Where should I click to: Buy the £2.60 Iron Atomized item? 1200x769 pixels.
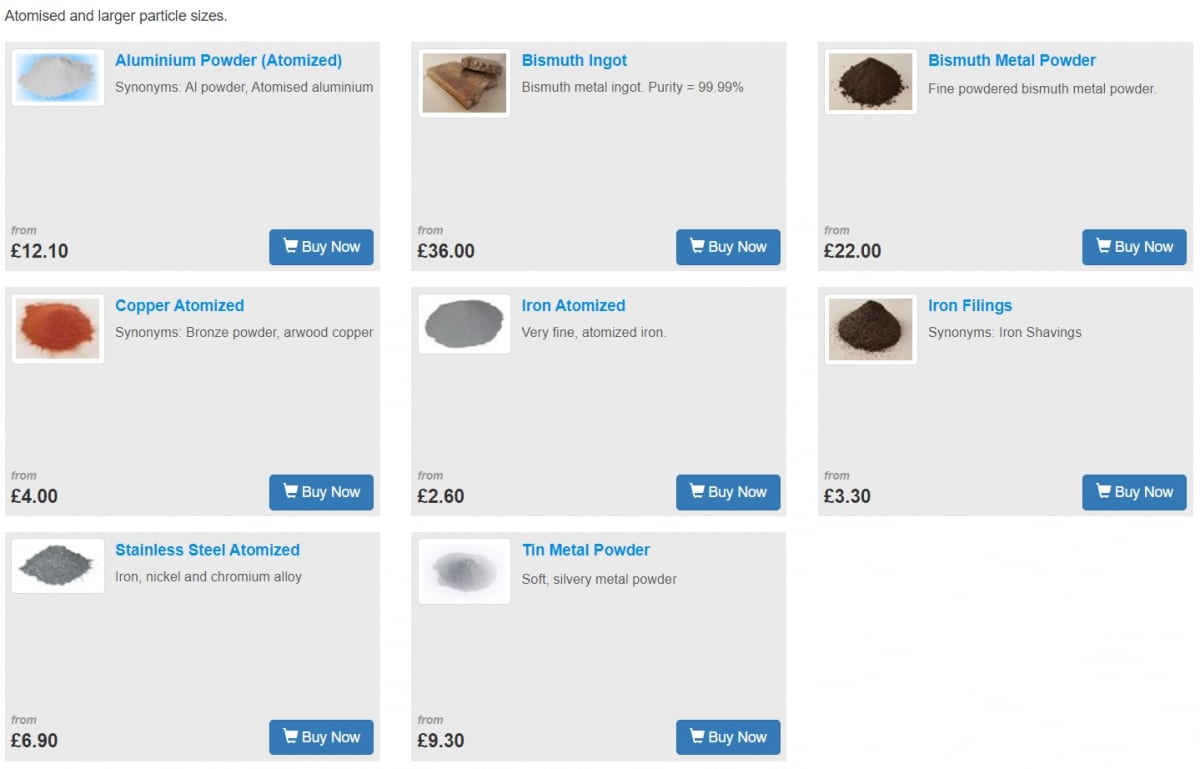728,492
